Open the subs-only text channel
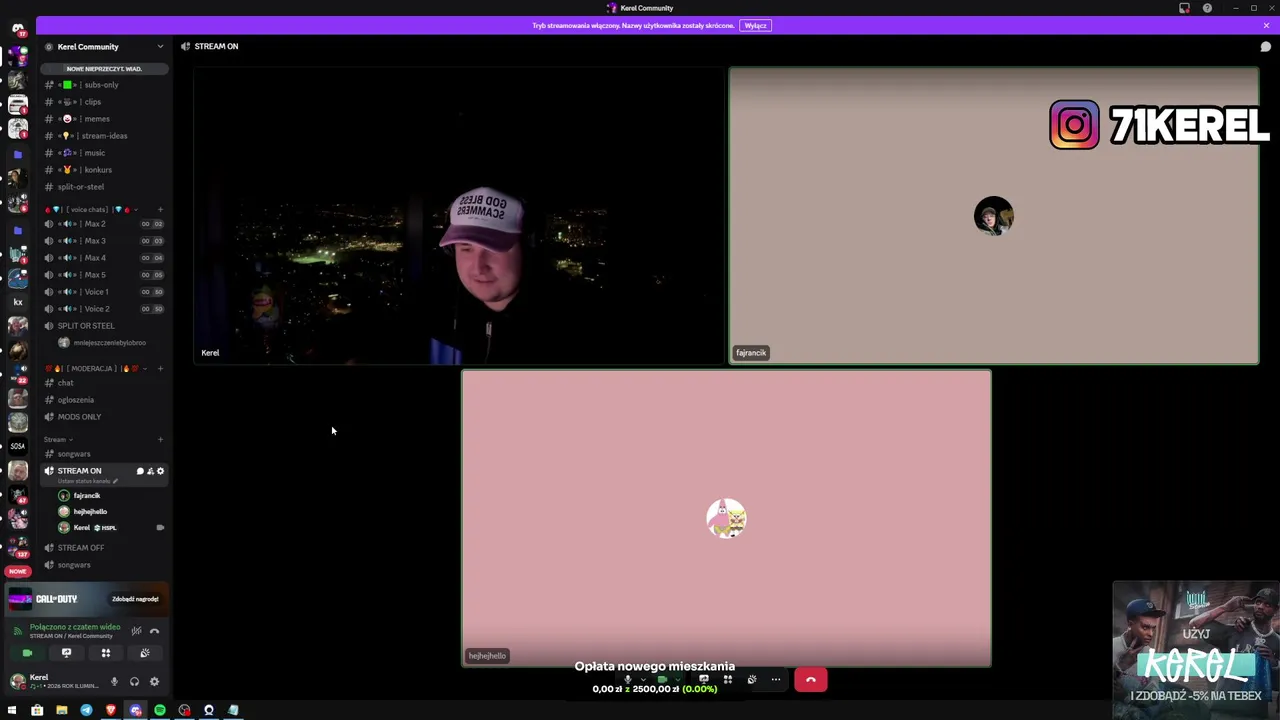Image resolution: width=1280 pixels, height=720 pixels. coord(103,85)
